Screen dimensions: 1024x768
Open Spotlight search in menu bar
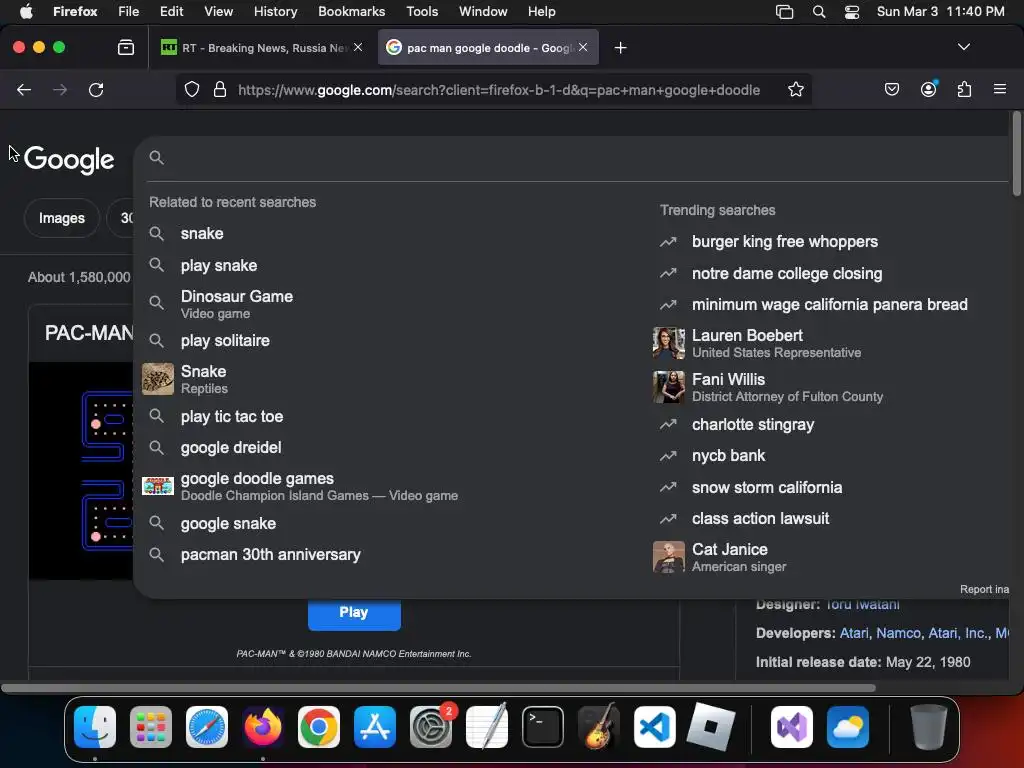[x=818, y=11]
